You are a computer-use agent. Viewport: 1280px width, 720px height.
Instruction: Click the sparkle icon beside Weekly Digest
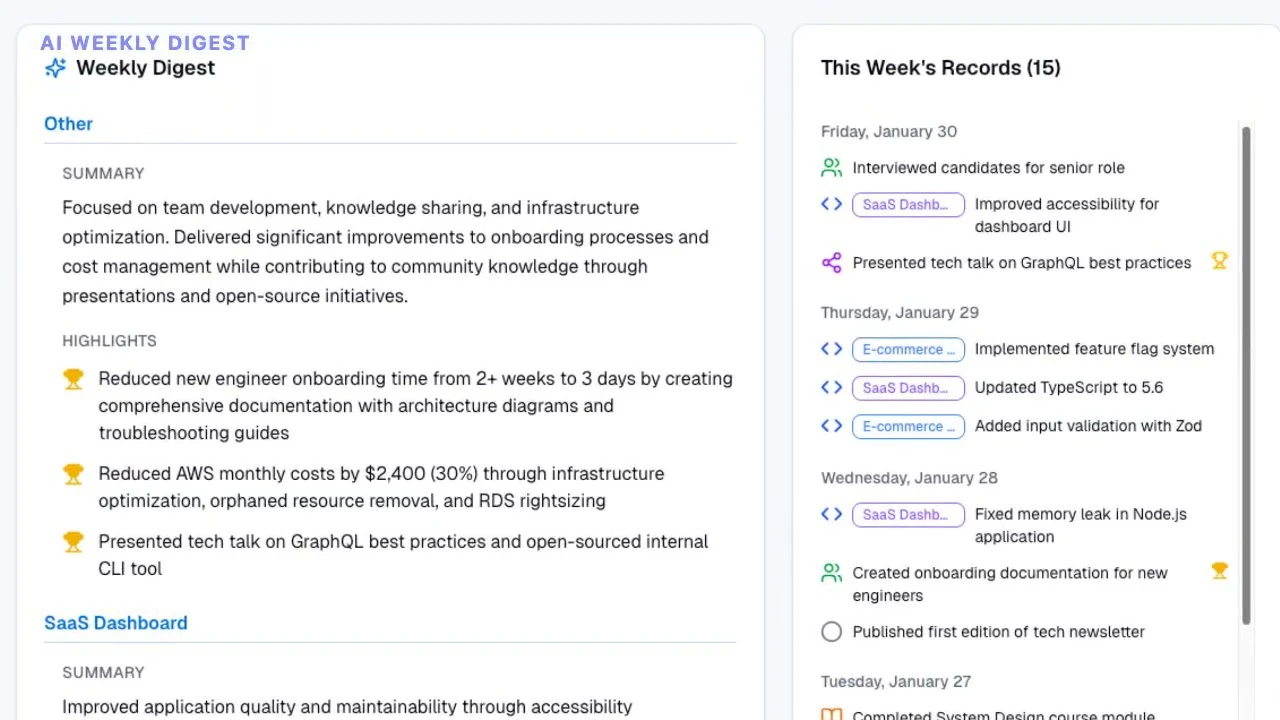pyautogui.click(x=56, y=68)
